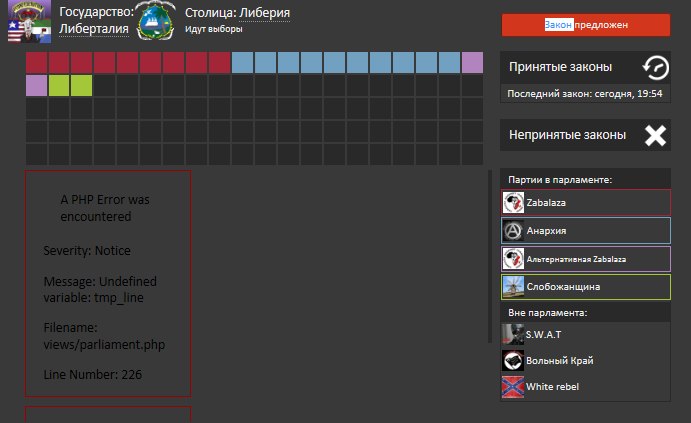Viewport: 691px width, 423px height.
Task: Click the Line Number: 226 text
Action: coord(93,375)
